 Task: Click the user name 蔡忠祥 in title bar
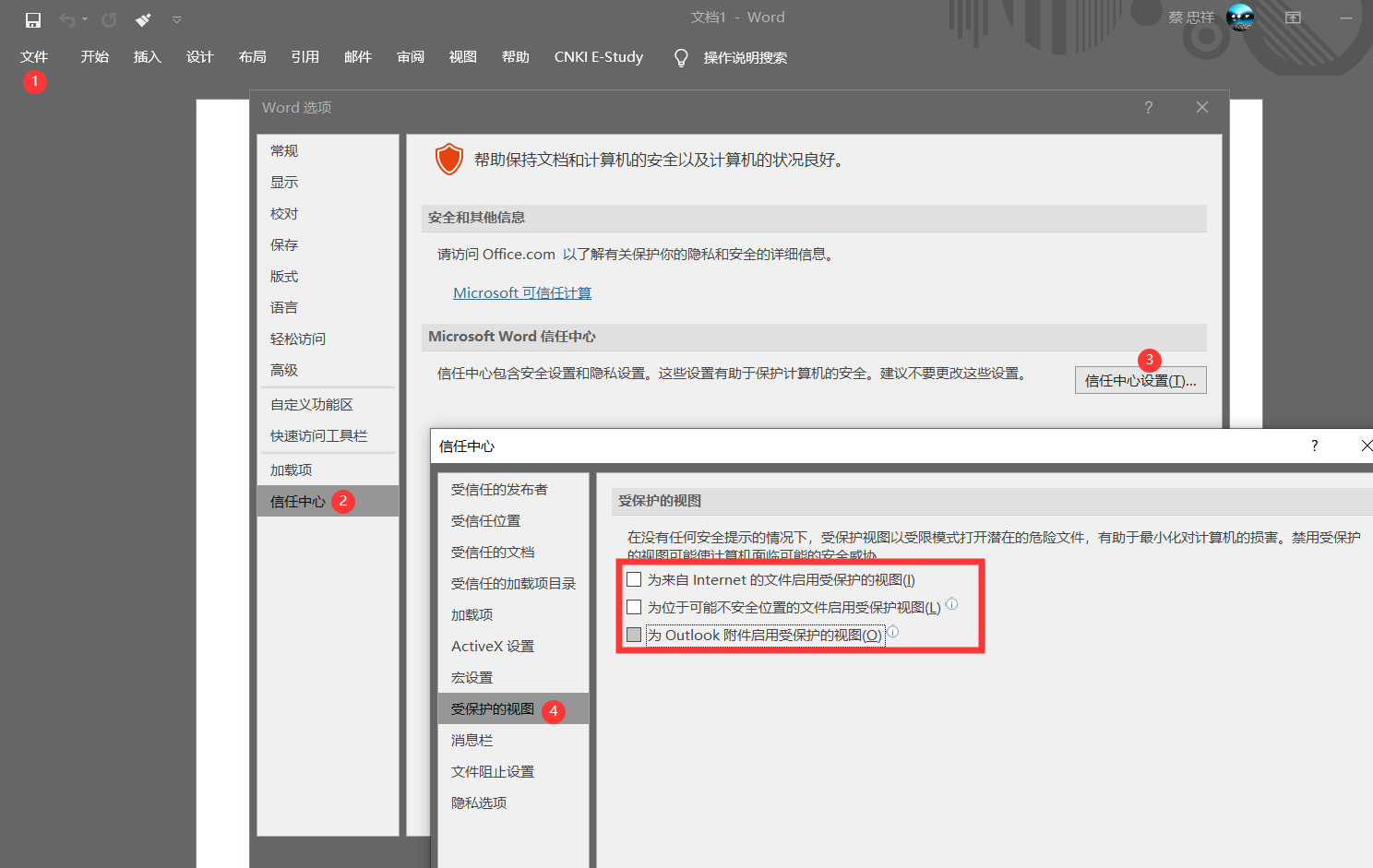point(1191,18)
